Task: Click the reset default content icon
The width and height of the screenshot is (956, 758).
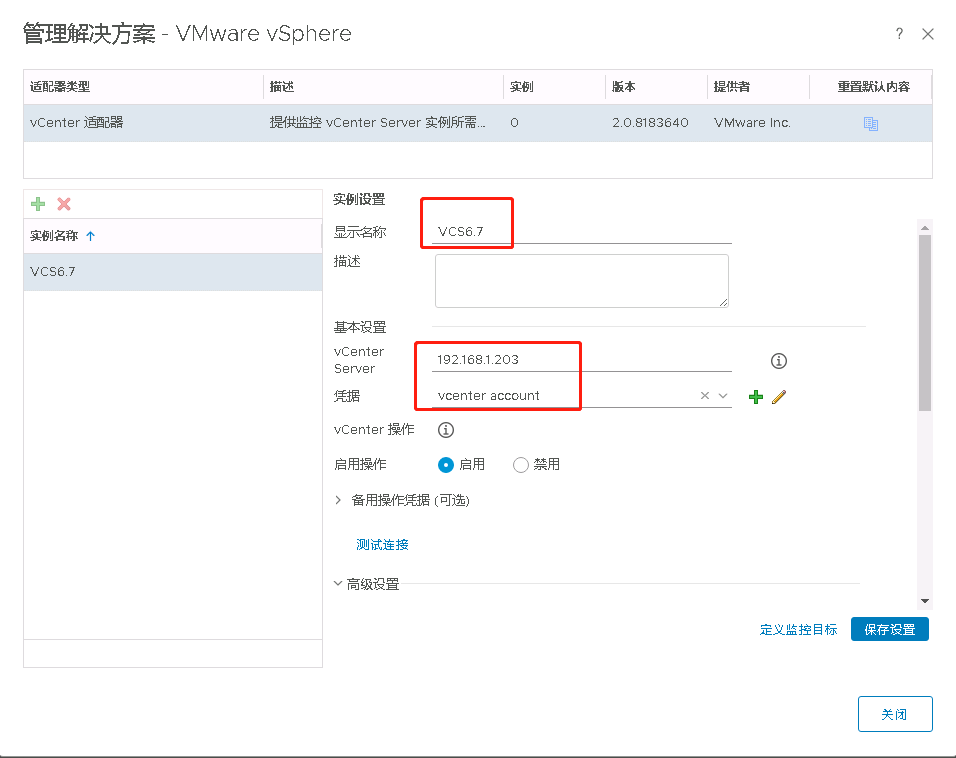Action: (x=871, y=122)
